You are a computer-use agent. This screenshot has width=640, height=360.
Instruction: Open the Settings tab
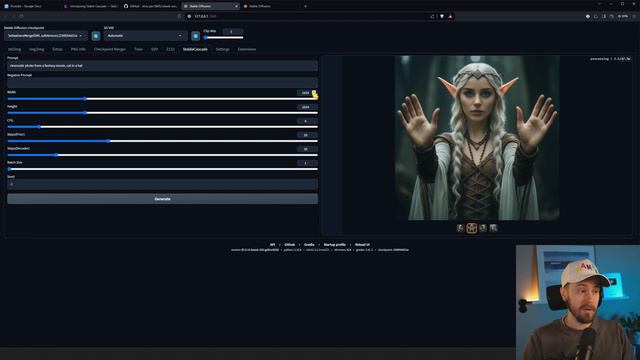click(222, 49)
